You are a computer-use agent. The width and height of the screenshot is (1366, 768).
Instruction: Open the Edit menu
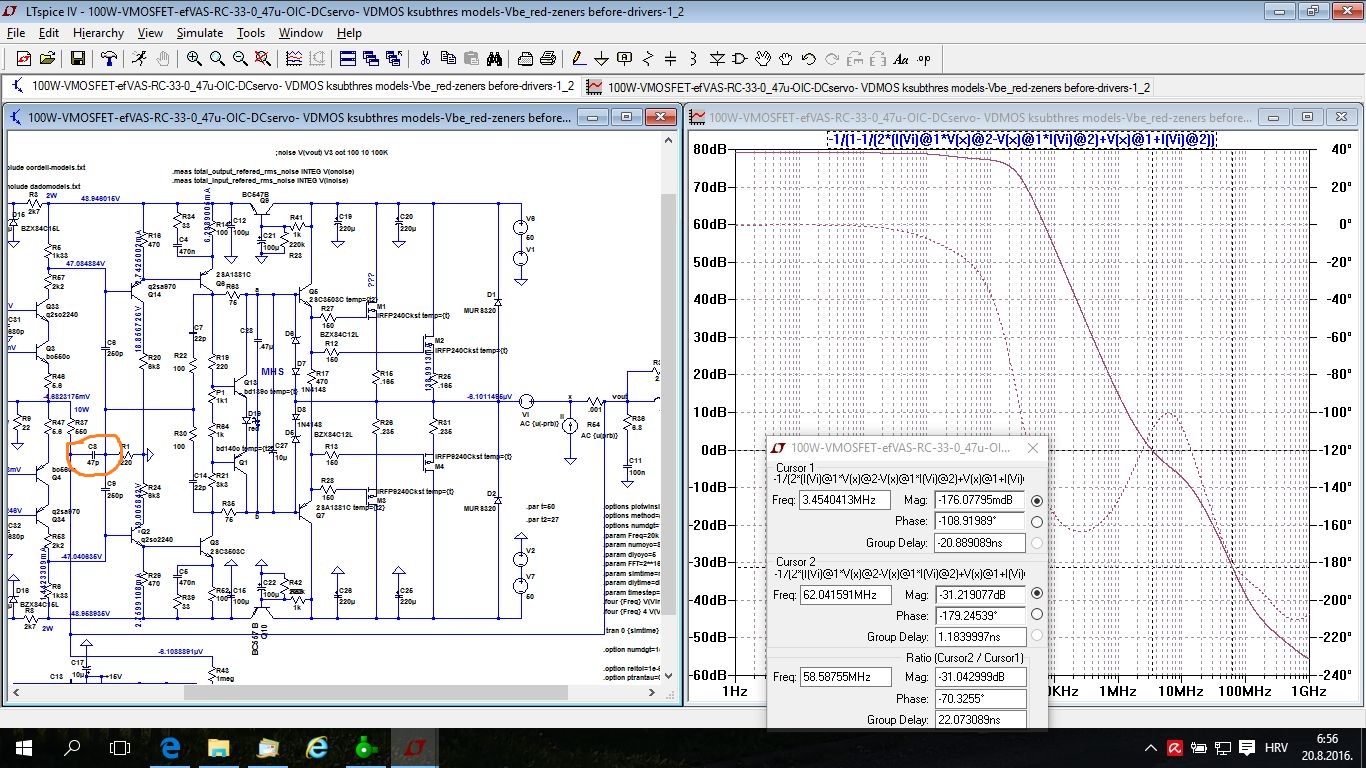(x=49, y=33)
